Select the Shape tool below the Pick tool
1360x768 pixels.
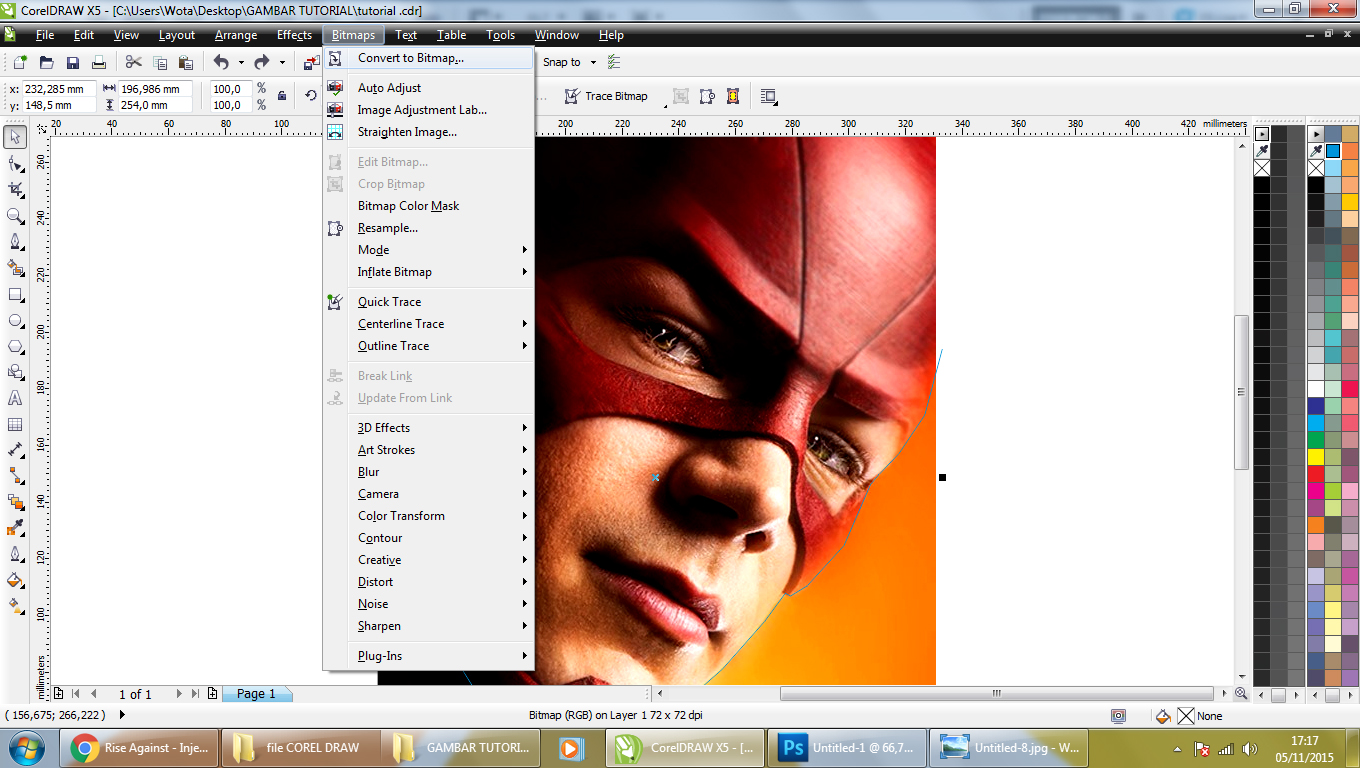coord(15,163)
